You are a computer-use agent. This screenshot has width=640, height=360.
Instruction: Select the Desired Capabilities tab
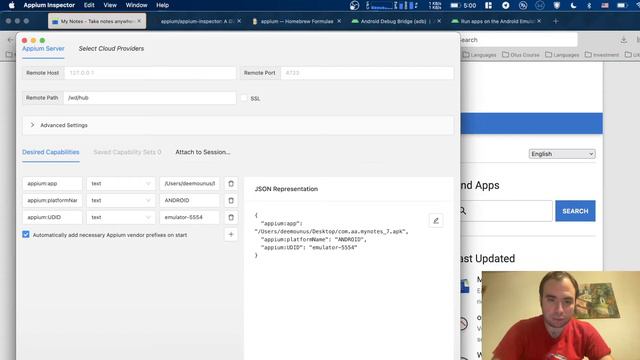pyautogui.click(x=51, y=152)
